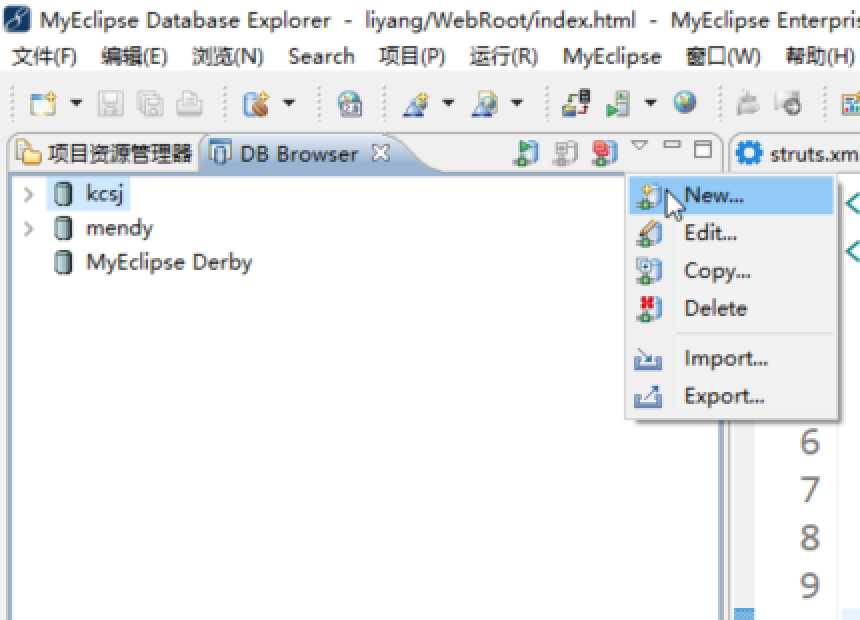
Task: Click the kcsj database cylinder icon
Action: coord(63,194)
